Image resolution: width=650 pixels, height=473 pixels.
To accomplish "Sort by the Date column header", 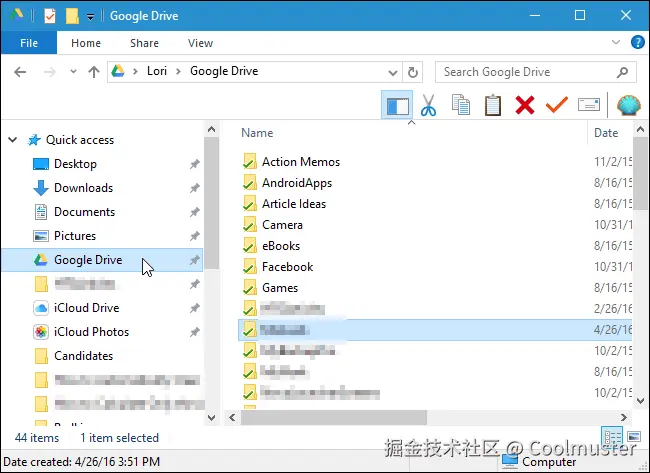I will [x=606, y=133].
